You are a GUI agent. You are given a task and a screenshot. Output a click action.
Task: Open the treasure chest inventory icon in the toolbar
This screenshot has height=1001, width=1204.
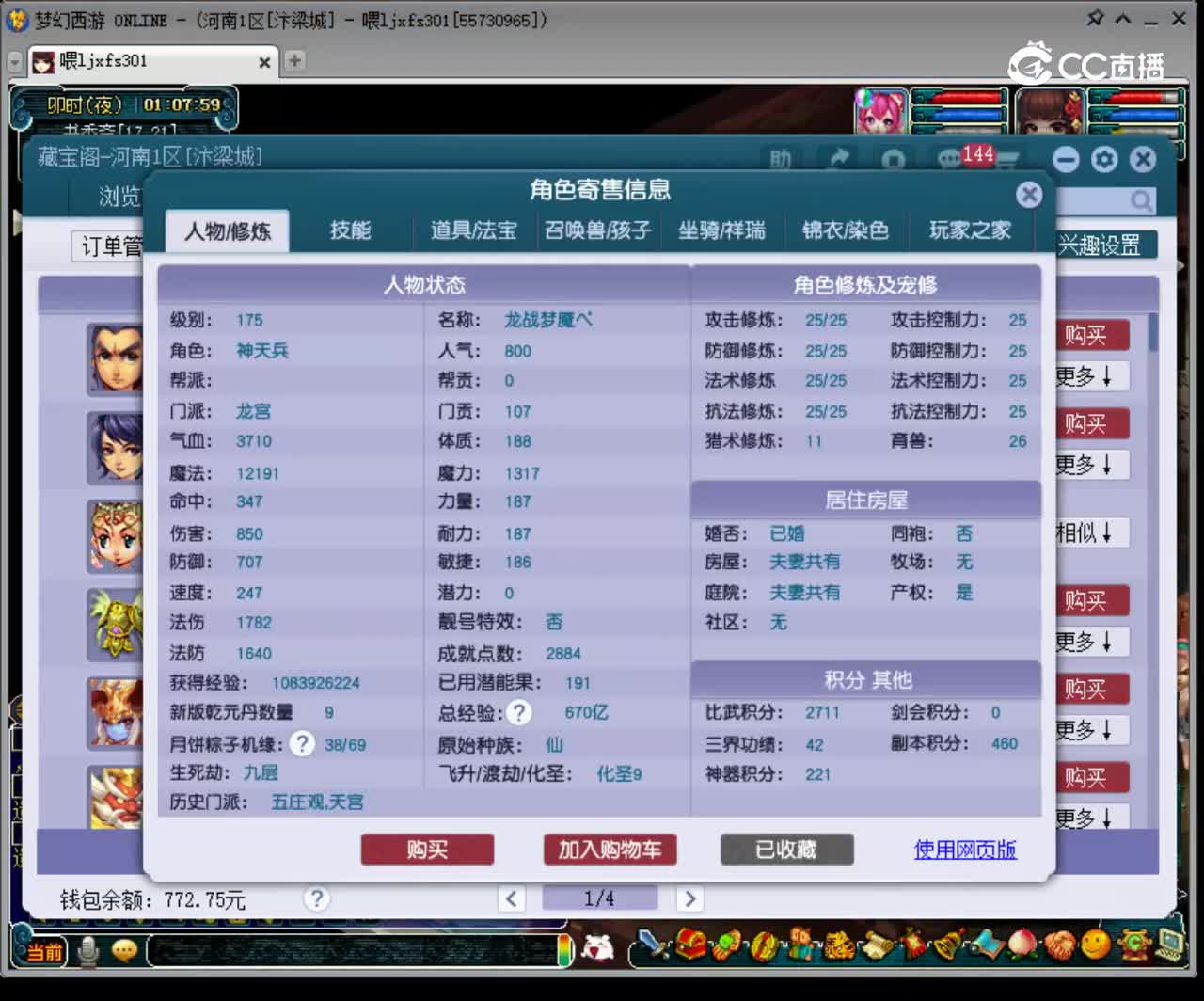click(689, 945)
